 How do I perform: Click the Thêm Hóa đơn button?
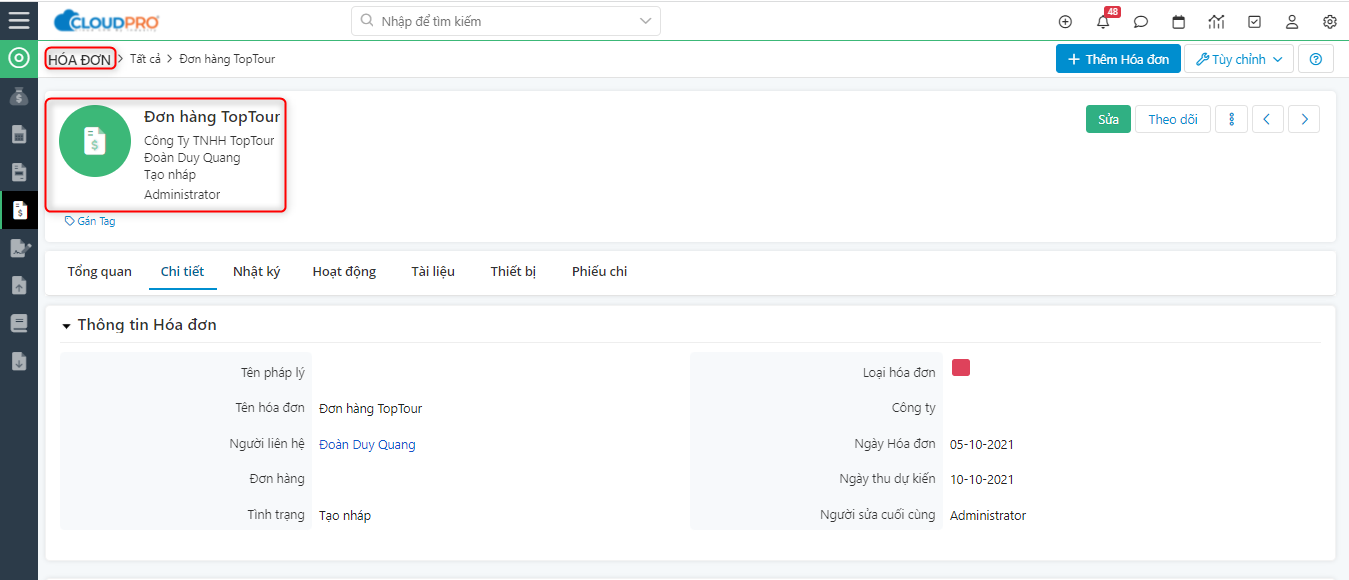coord(1119,59)
